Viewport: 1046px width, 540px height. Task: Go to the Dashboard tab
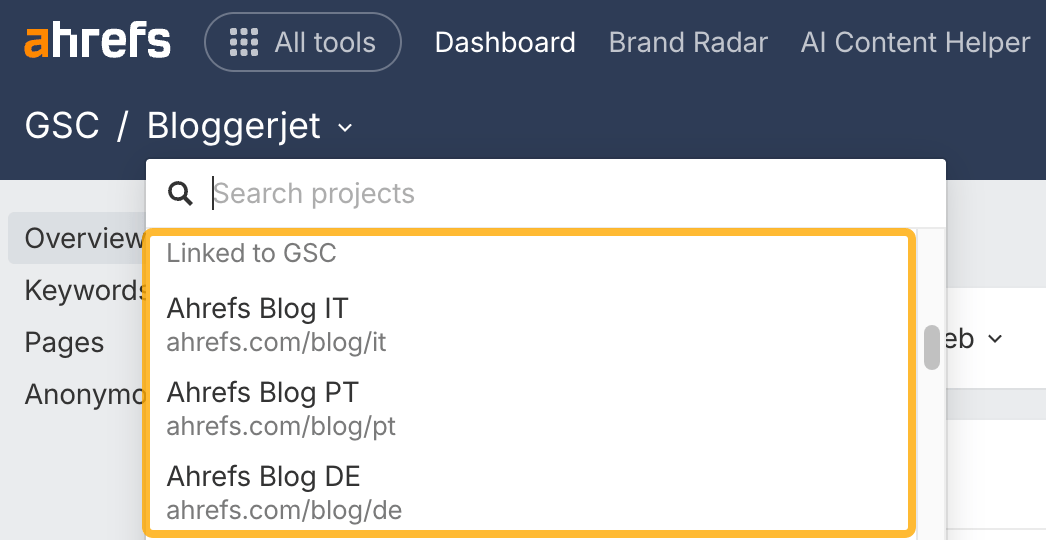(505, 42)
